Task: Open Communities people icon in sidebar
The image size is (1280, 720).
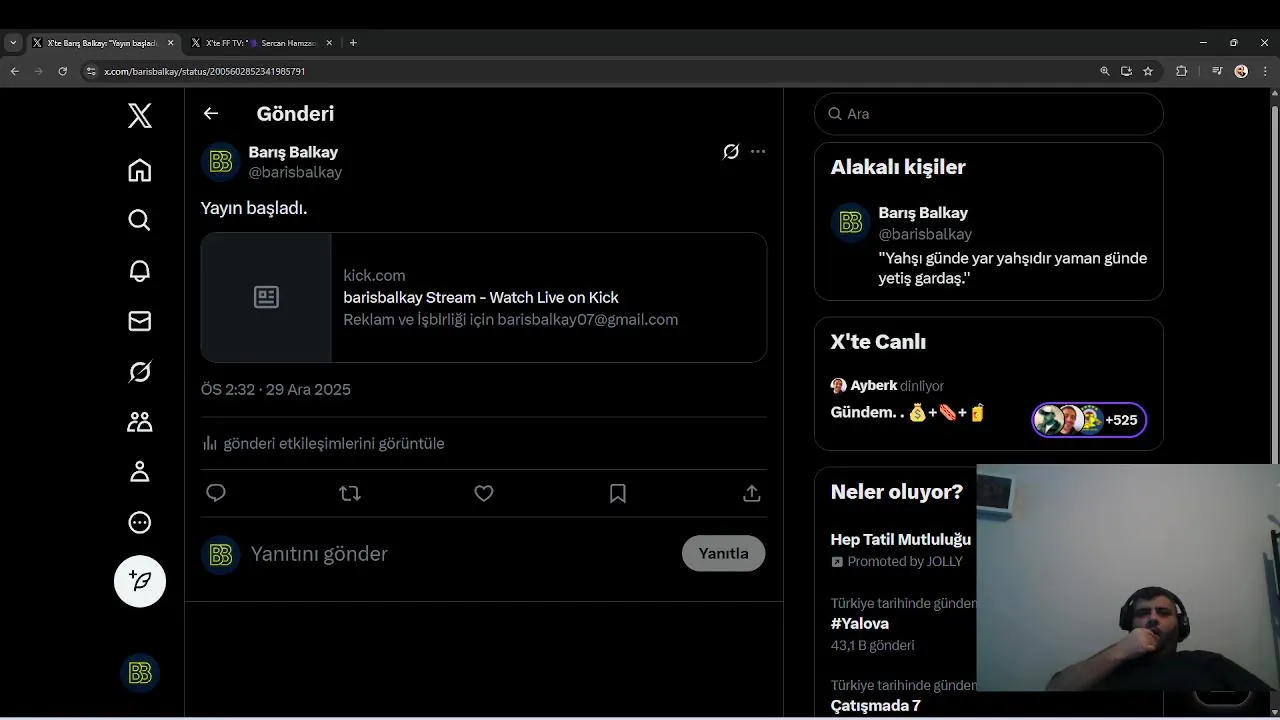Action: [140, 422]
